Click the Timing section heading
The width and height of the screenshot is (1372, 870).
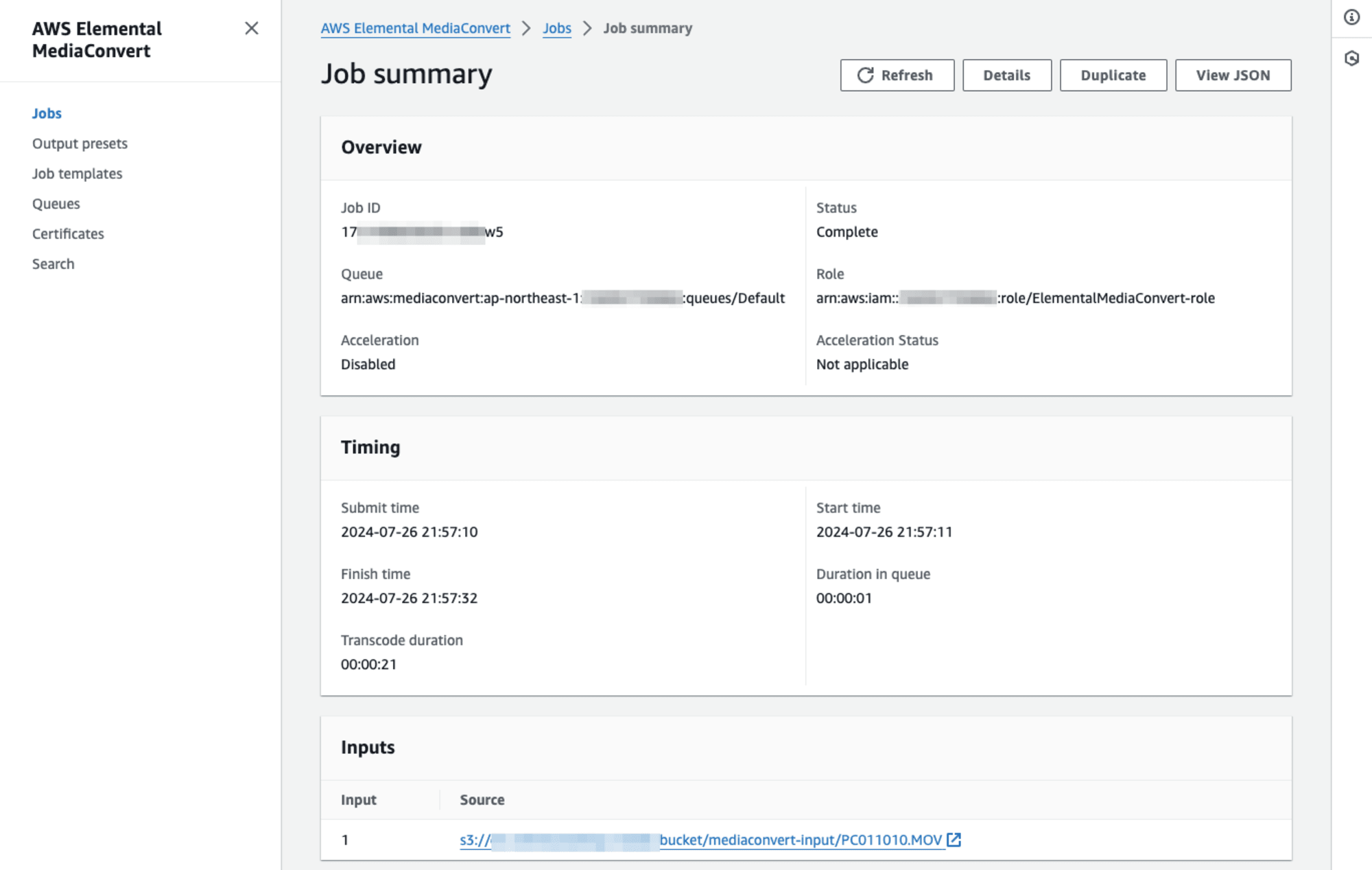click(x=370, y=447)
